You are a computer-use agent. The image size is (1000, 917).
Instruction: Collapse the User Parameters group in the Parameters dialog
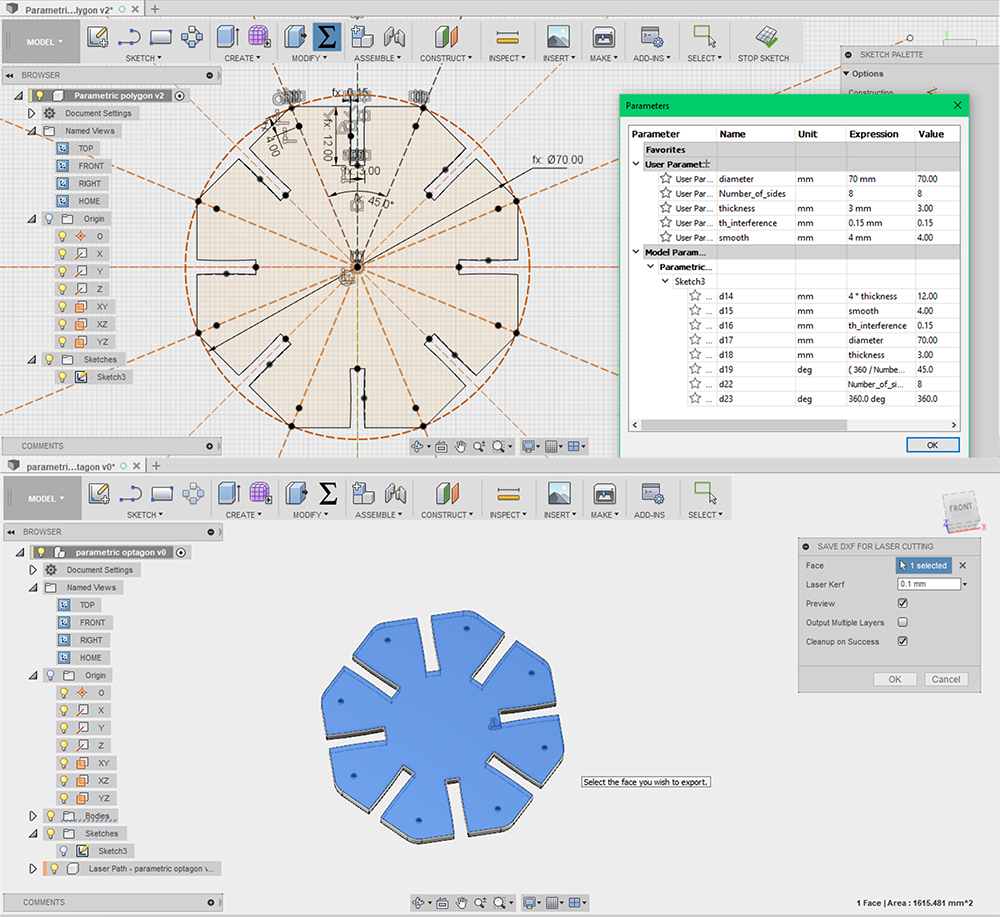click(636, 164)
